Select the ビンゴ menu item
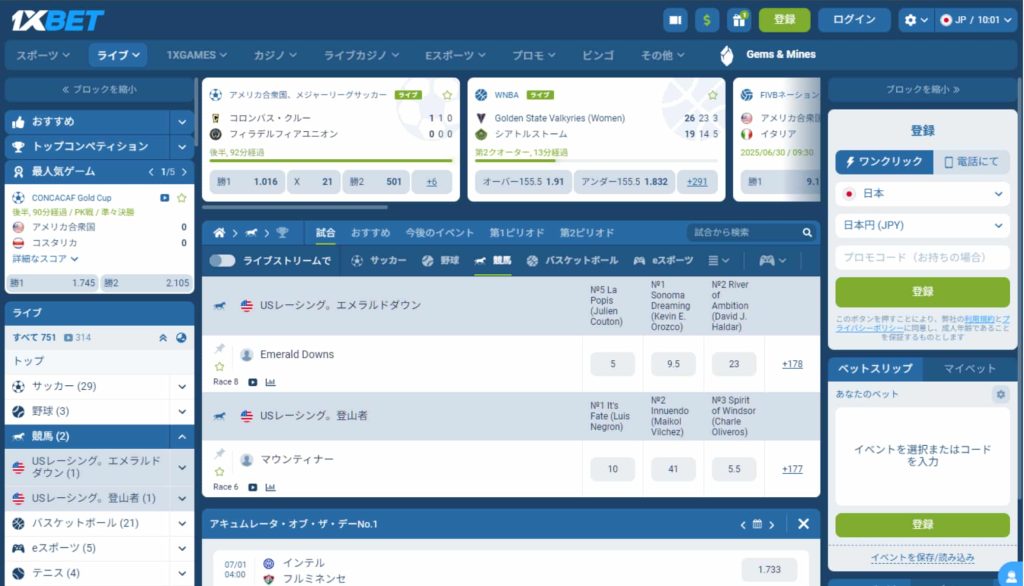Screen dimensions: 1024x586 pyautogui.click(x=598, y=56)
